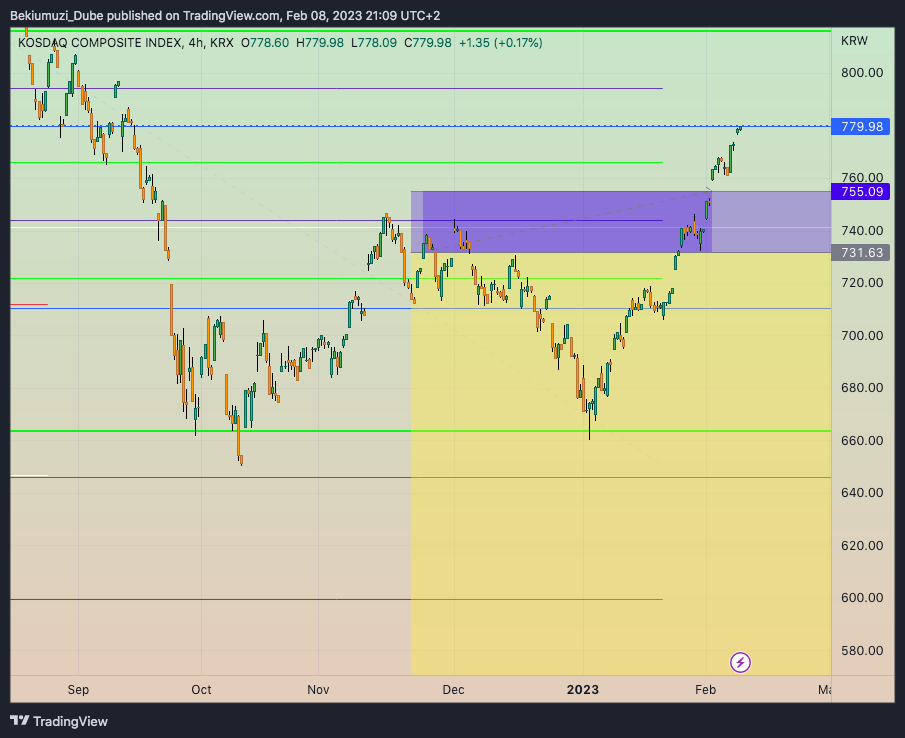Click the 740.00 price axis value
Image resolution: width=905 pixels, height=738 pixels.
coord(862,231)
